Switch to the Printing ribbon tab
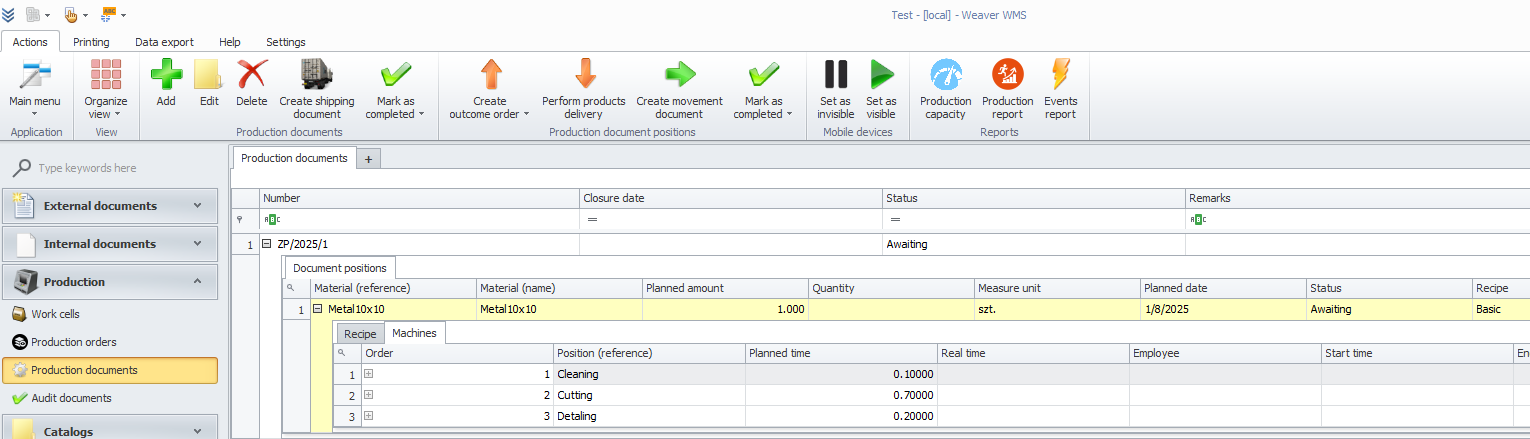The width and height of the screenshot is (1530, 439). tap(91, 42)
